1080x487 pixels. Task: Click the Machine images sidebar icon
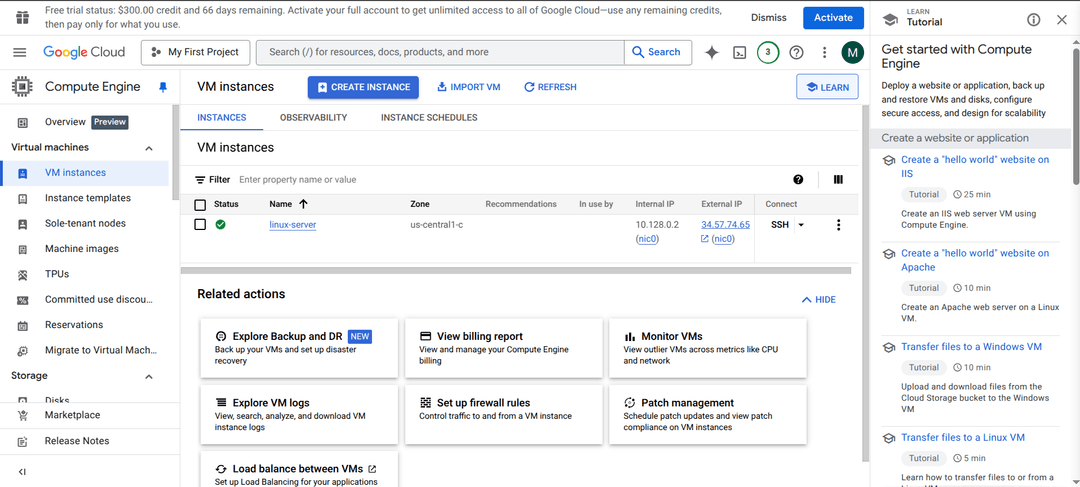tap(23, 249)
